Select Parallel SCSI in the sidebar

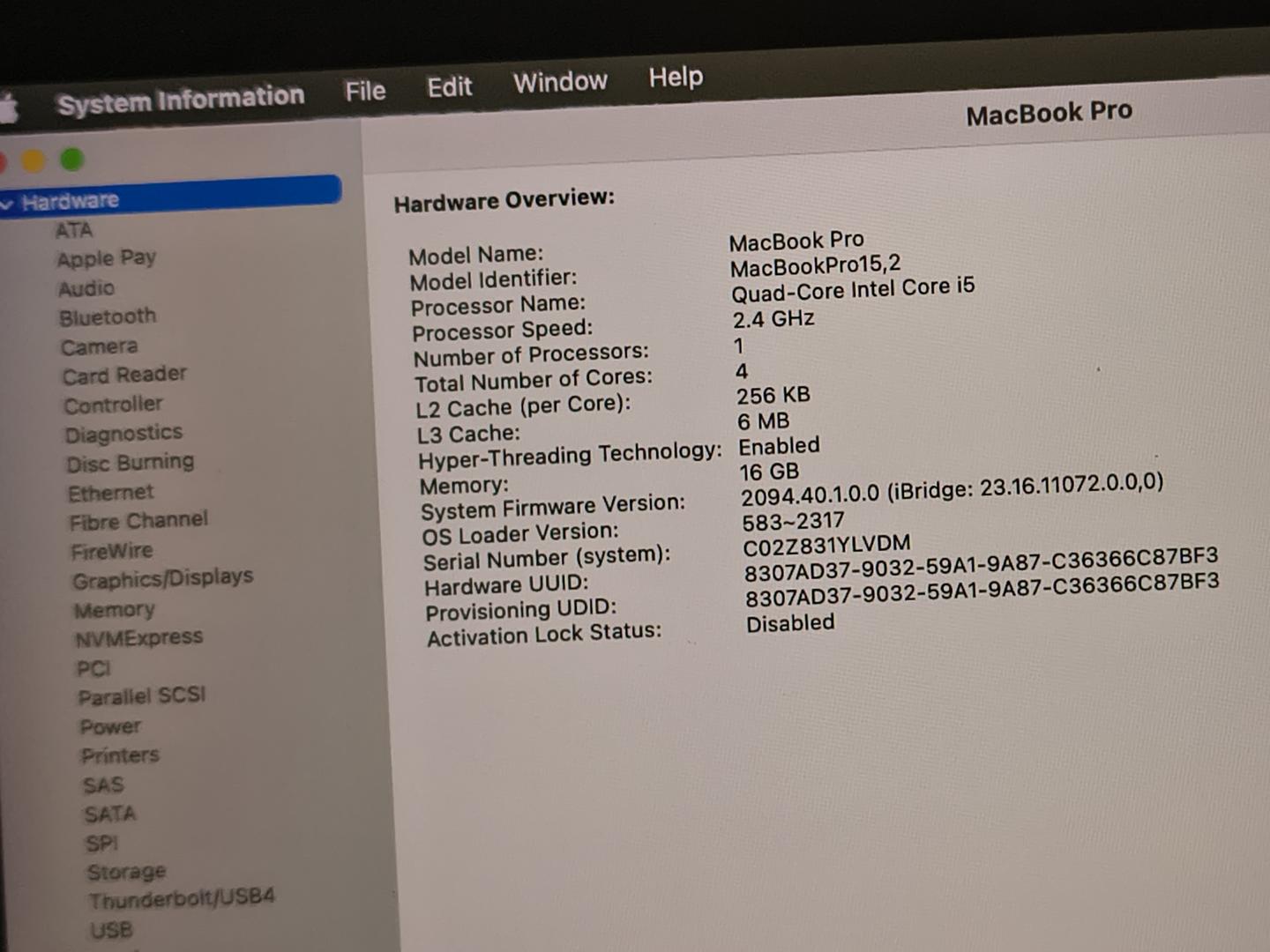pos(142,696)
